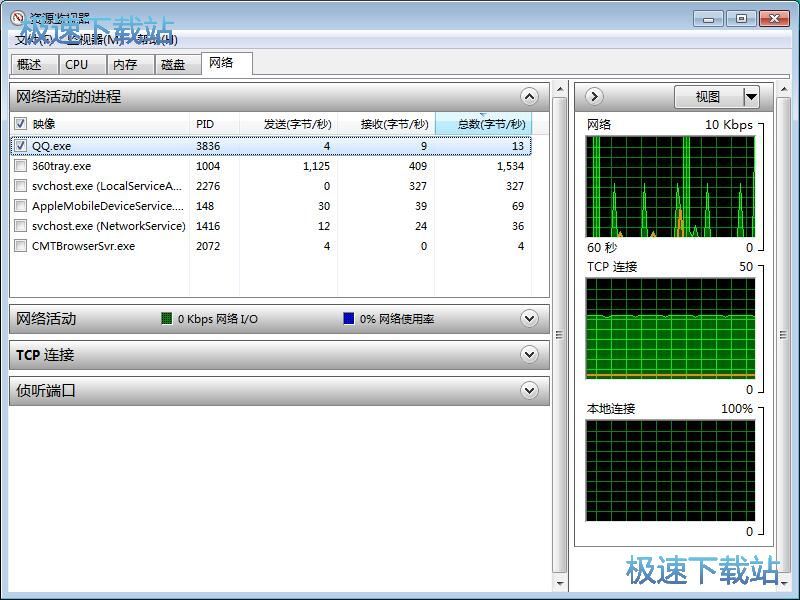Image resolution: width=800 pixels, height=600 pixels.
Task: Sort by 接收(字节/秒) column
Action: click(386, 124)
